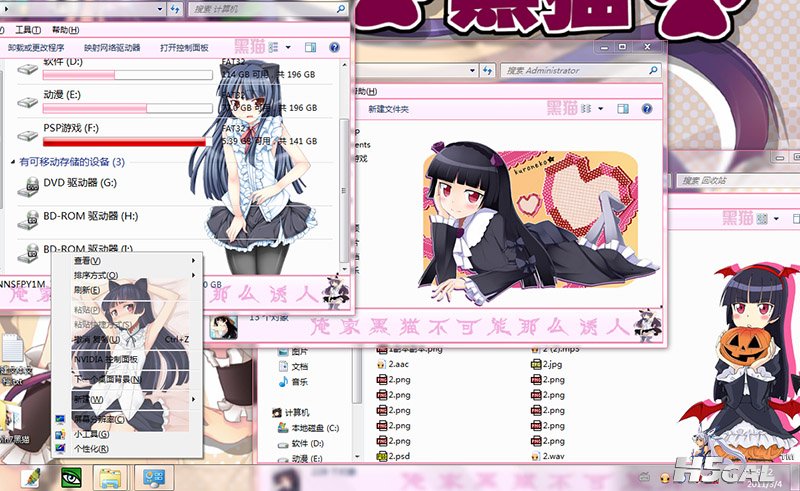Select the kuroneko image thumbnail in Administrator window
The width and height of the screenshot is (800, 491).
pyautogui.click(x=540, y=226)
